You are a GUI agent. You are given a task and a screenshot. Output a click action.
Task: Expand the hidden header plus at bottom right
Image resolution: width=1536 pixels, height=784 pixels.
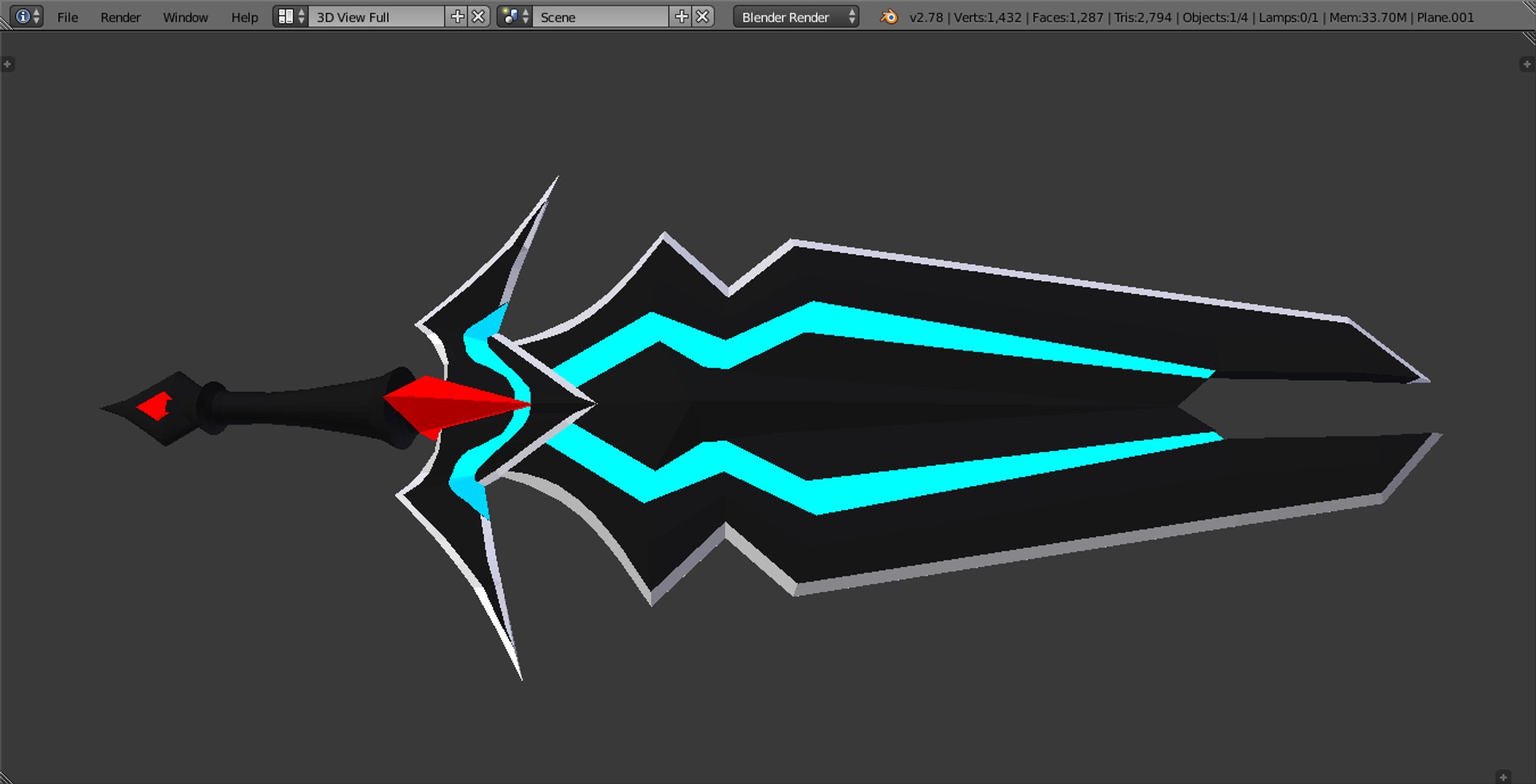click(x=1503, y=777)
